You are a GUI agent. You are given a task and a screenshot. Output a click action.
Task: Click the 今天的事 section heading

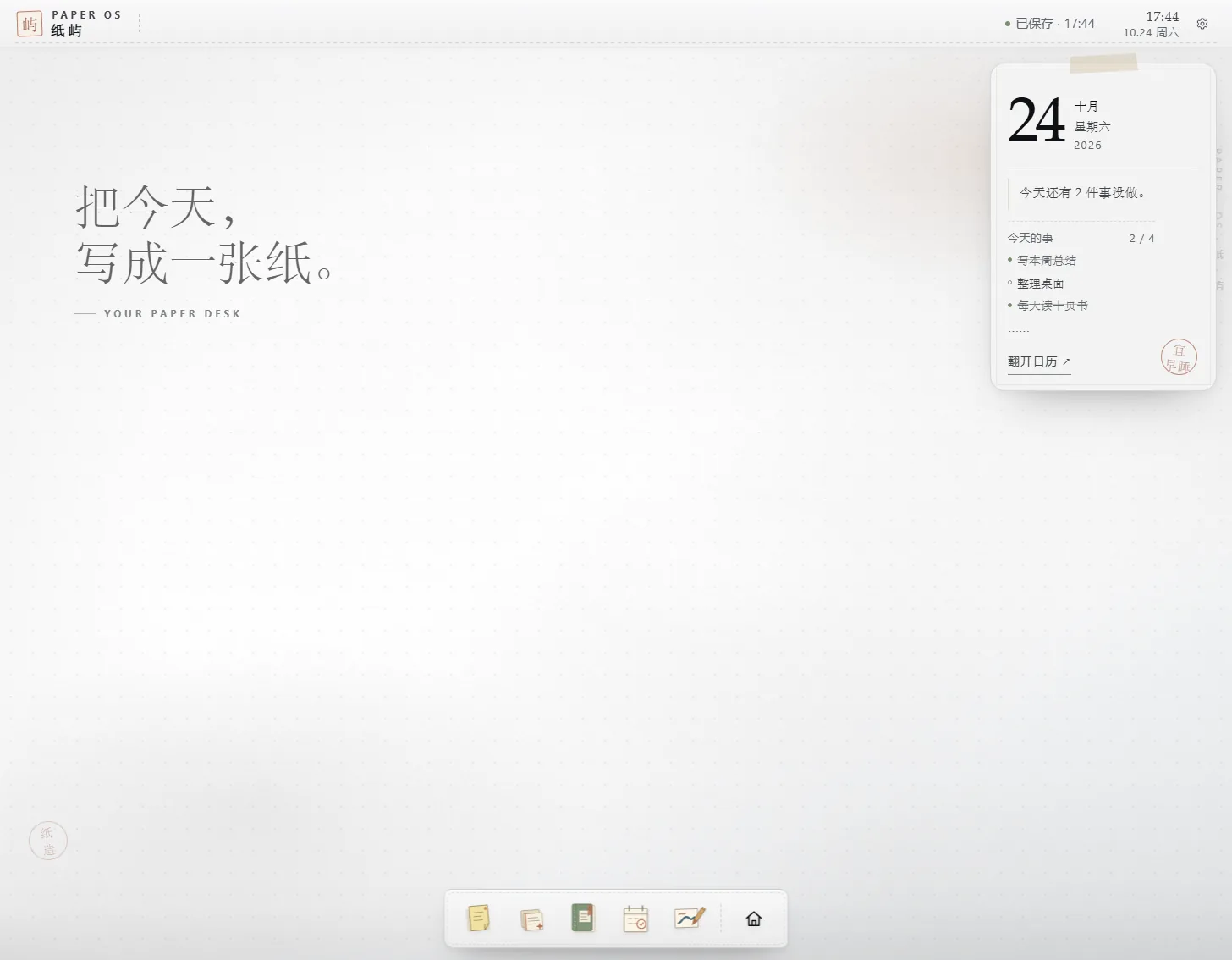tap(1031, 238)
